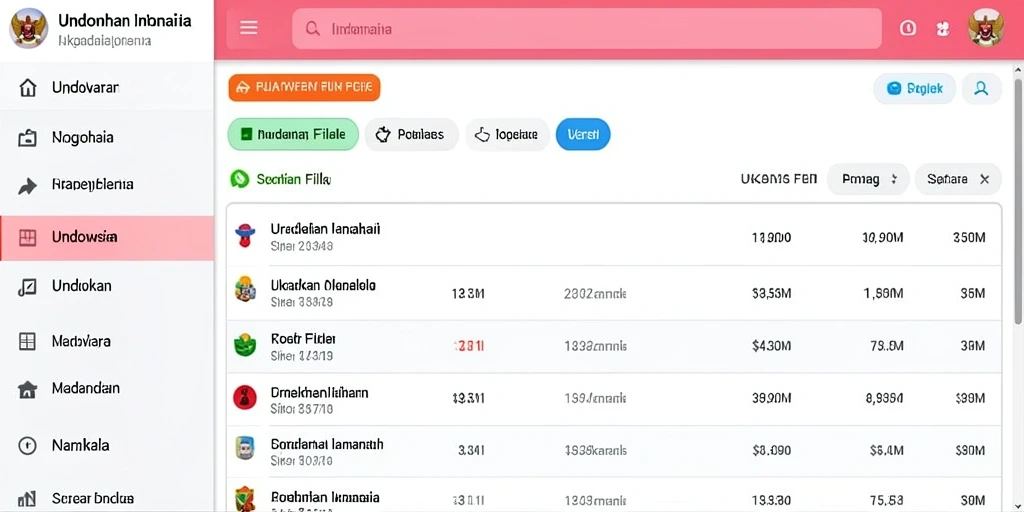
Task: Open the alert icon in header
Action: (908, 28)
